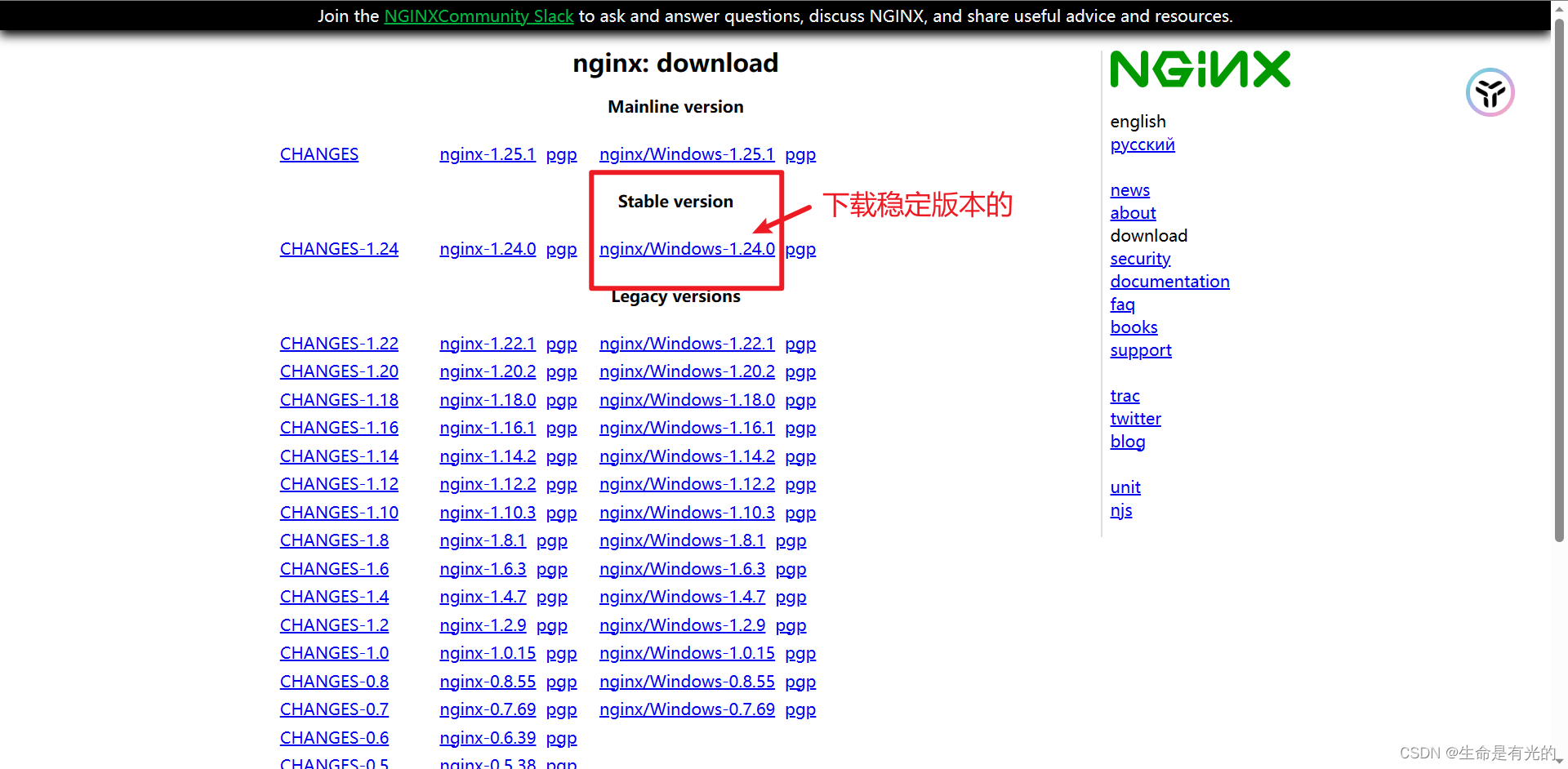Screen dimensions: 1568x769
Task: Open support page in sidebar
Action: [x=1140, y=350]
